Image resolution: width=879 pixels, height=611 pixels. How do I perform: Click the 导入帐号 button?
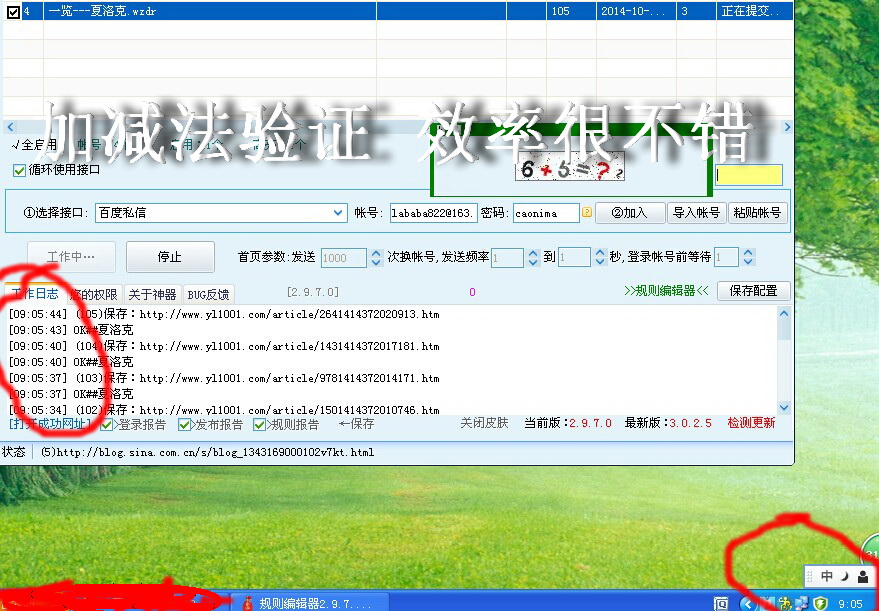[x=695, y=213]
